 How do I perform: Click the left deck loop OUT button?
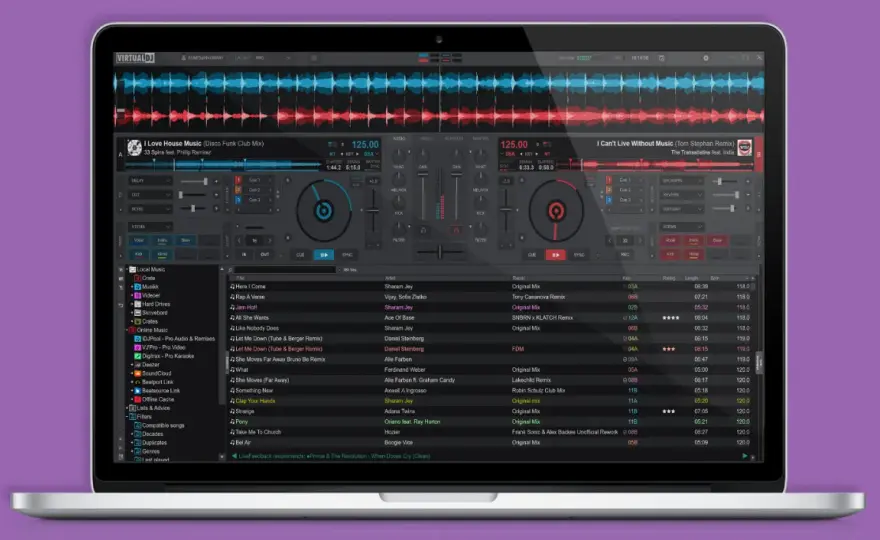click(x=264, y=255)
